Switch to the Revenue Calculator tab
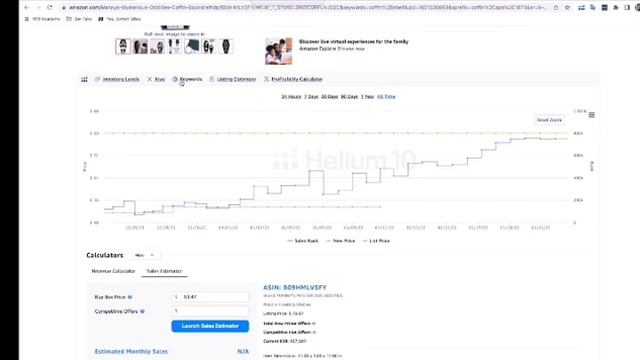640x360 pixels. pyautogui.click(x=113, y=271)
